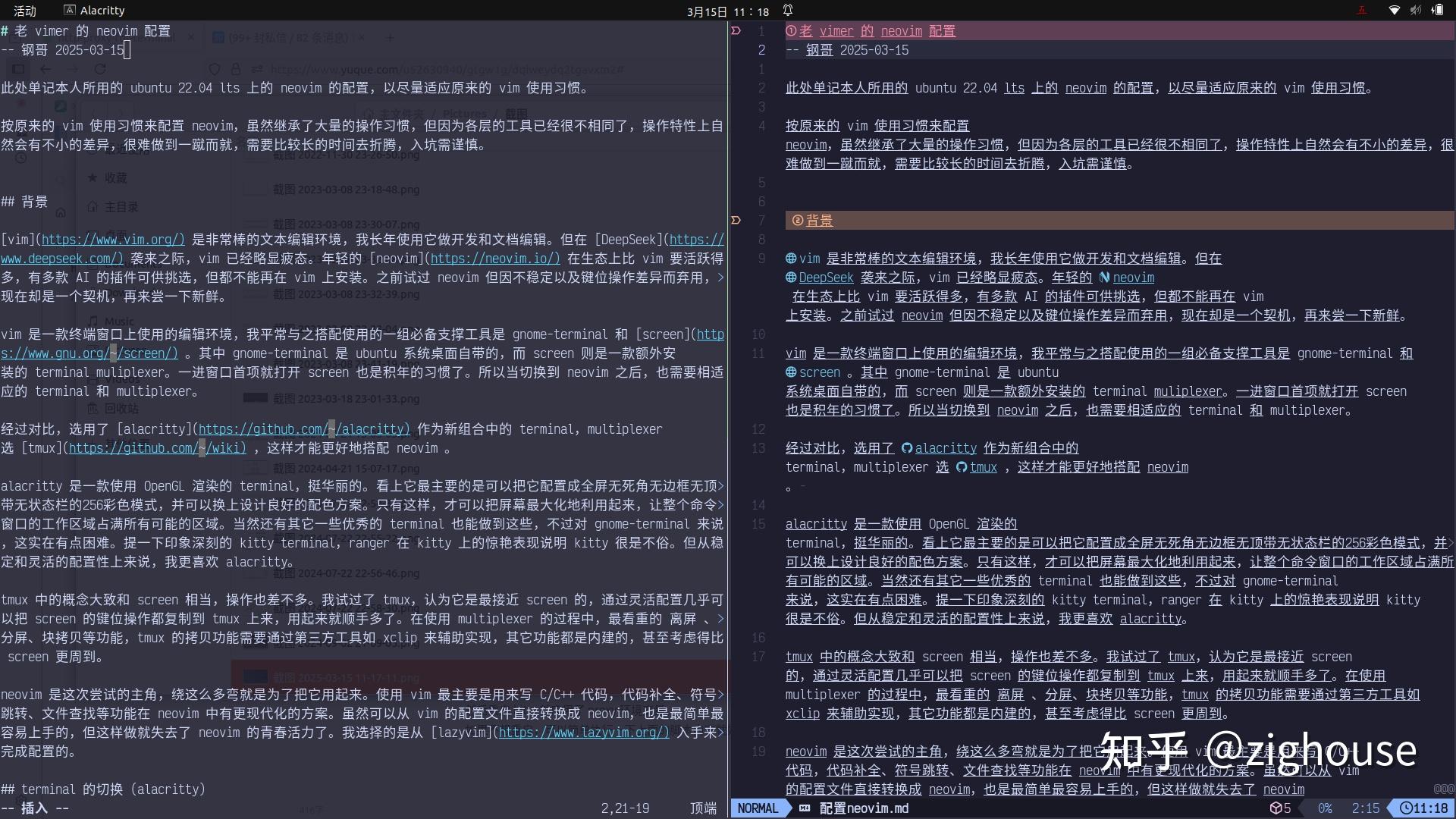Screen dimensions: 1456x819
Task: Expand the fold indicator on line 7
Action: [x=736, y=220]
